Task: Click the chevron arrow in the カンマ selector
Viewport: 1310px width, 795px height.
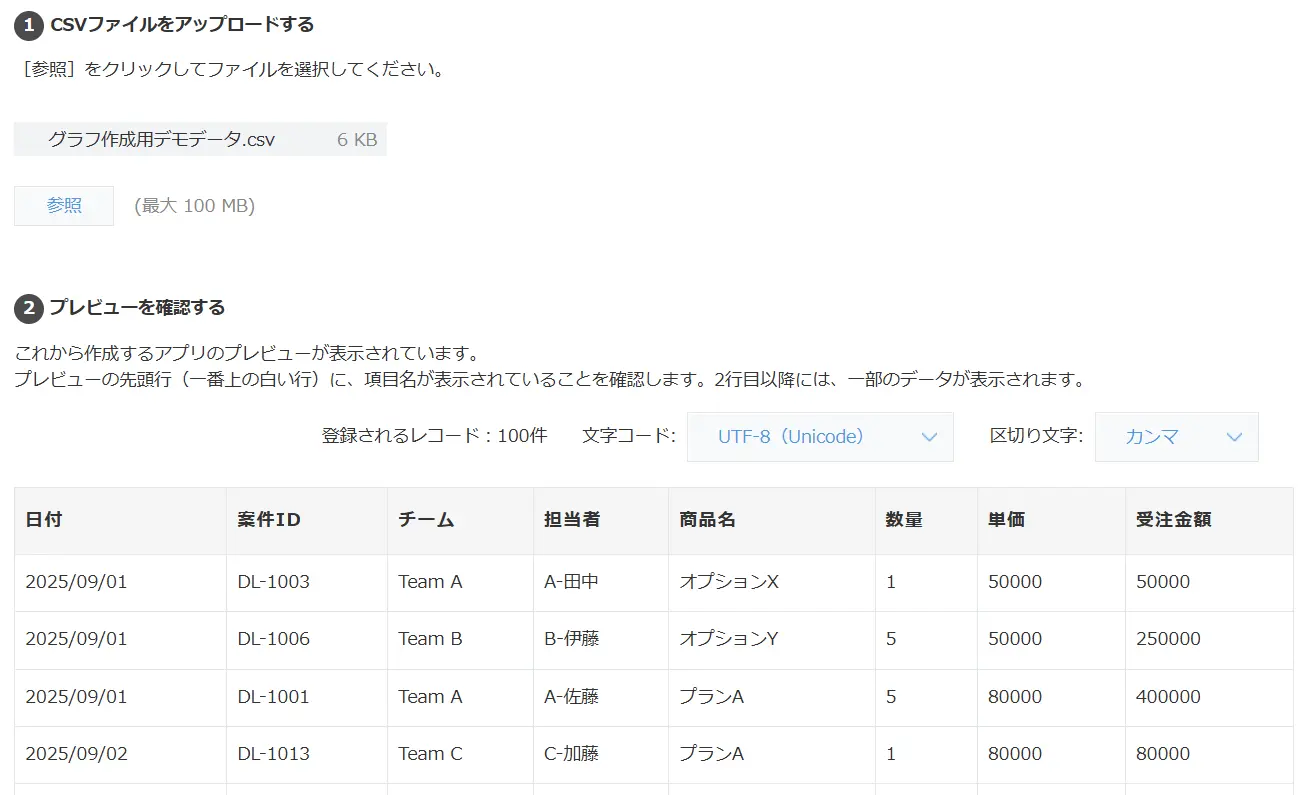Action: tap(1234, 437)
